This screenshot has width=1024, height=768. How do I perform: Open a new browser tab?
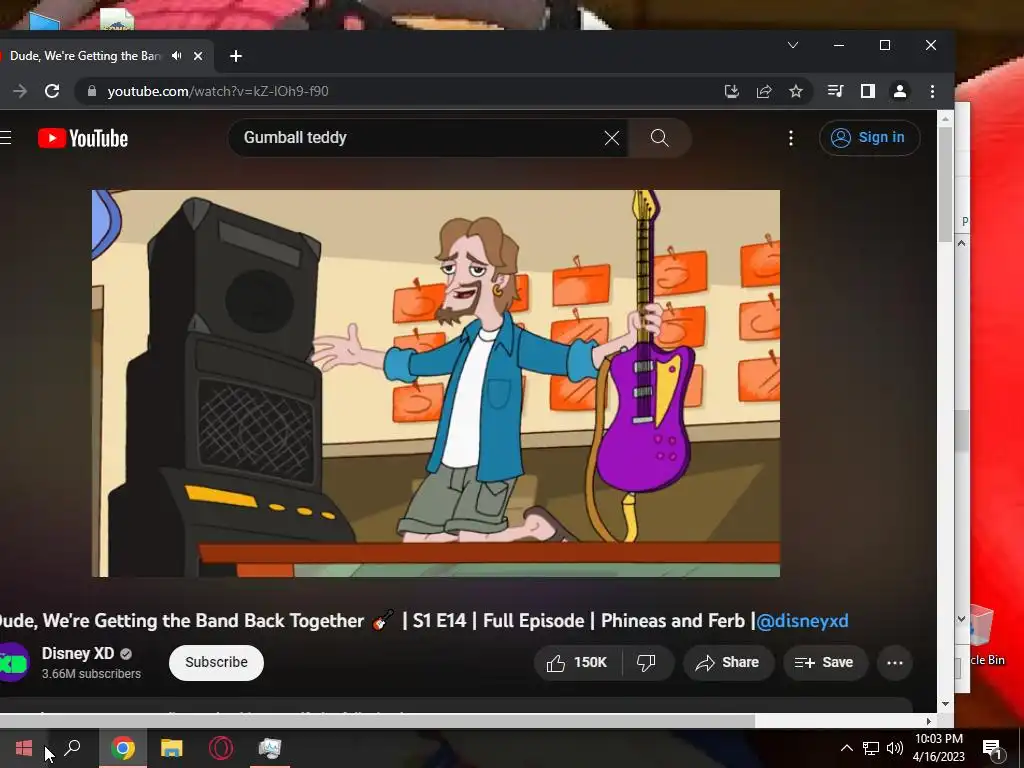236,56
